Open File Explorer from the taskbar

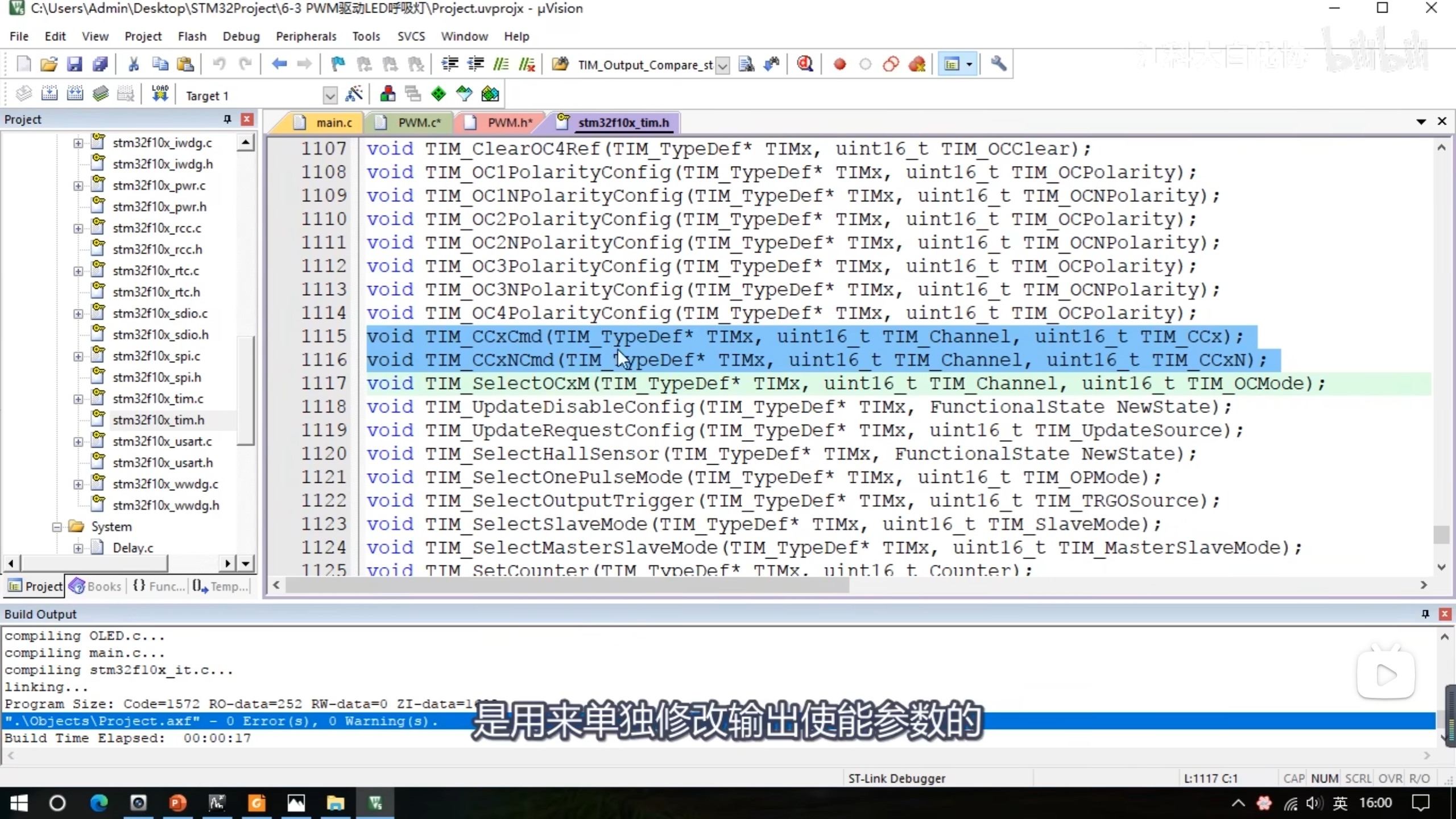click(x=335, y=803)
